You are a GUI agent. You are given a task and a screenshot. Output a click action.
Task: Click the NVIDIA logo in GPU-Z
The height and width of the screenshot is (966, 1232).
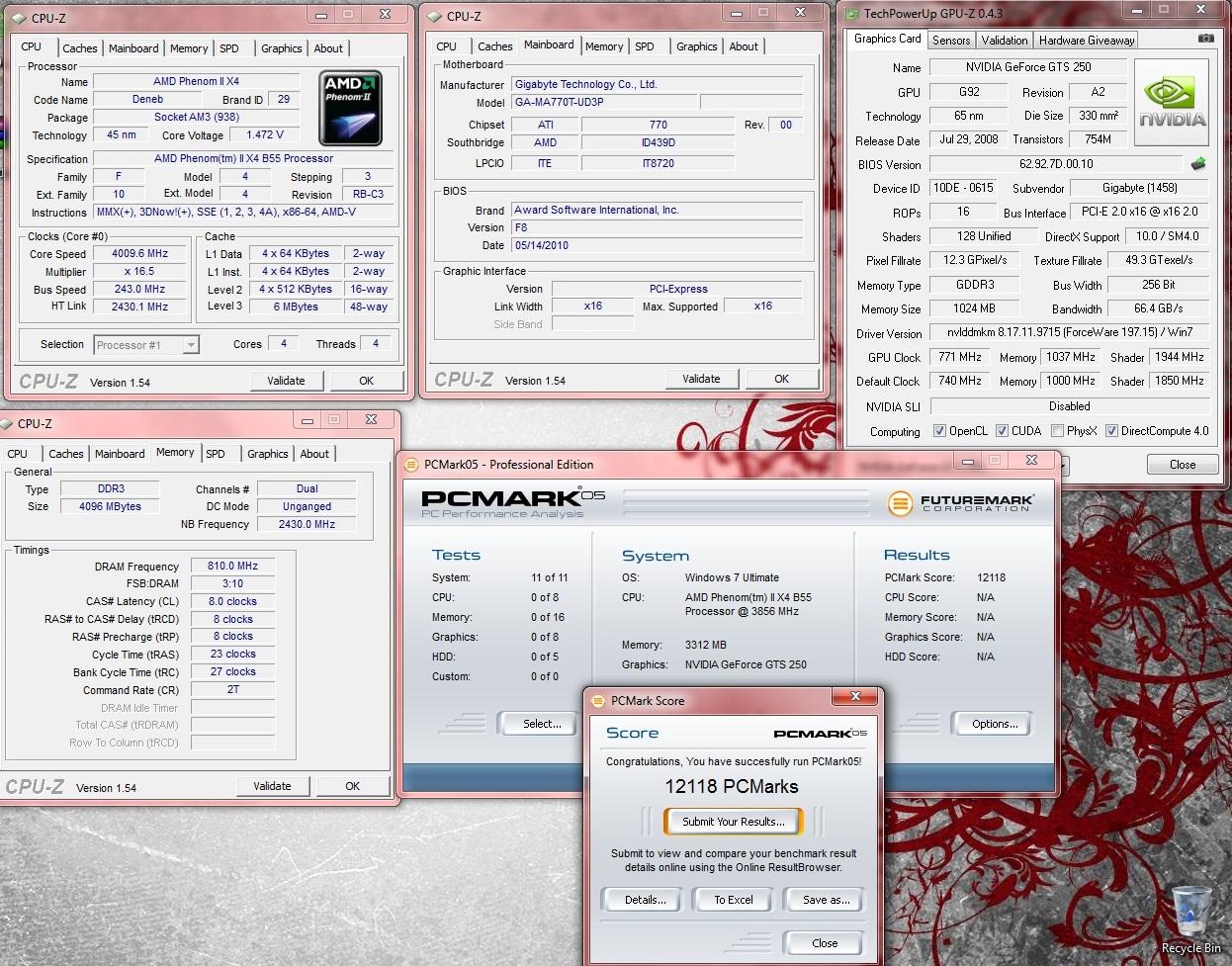coord(1172,103)
